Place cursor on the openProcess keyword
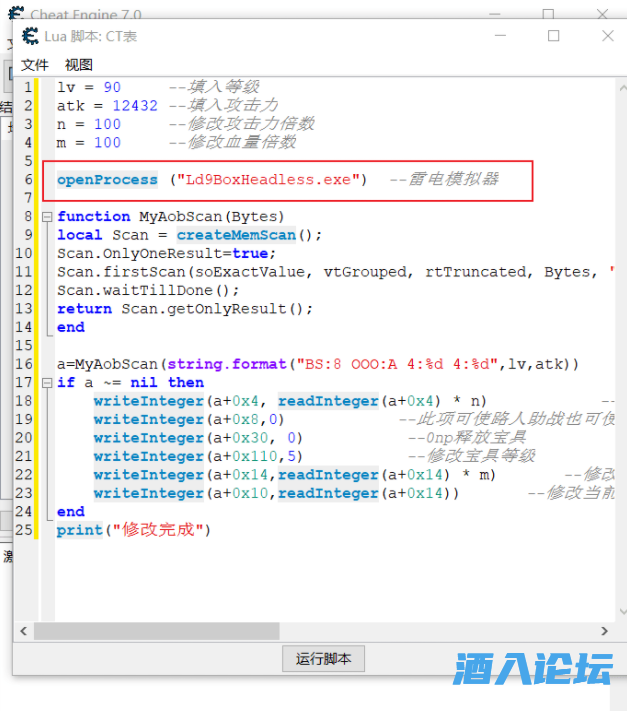The width and height of the screenshot is (627, 711). (x=107, y=180)
